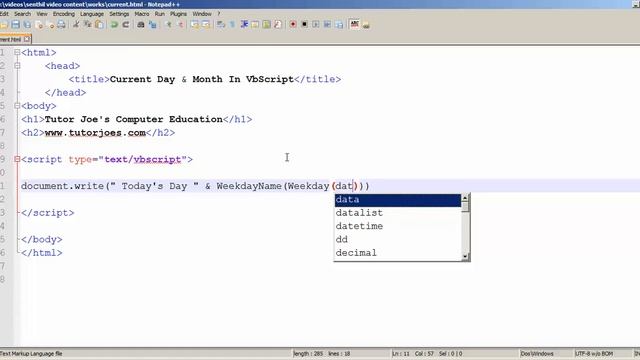Viewport: 640px width, 360px height.
Task: Click the Save file toolbar icon
Action: click(x=16, y=24)
